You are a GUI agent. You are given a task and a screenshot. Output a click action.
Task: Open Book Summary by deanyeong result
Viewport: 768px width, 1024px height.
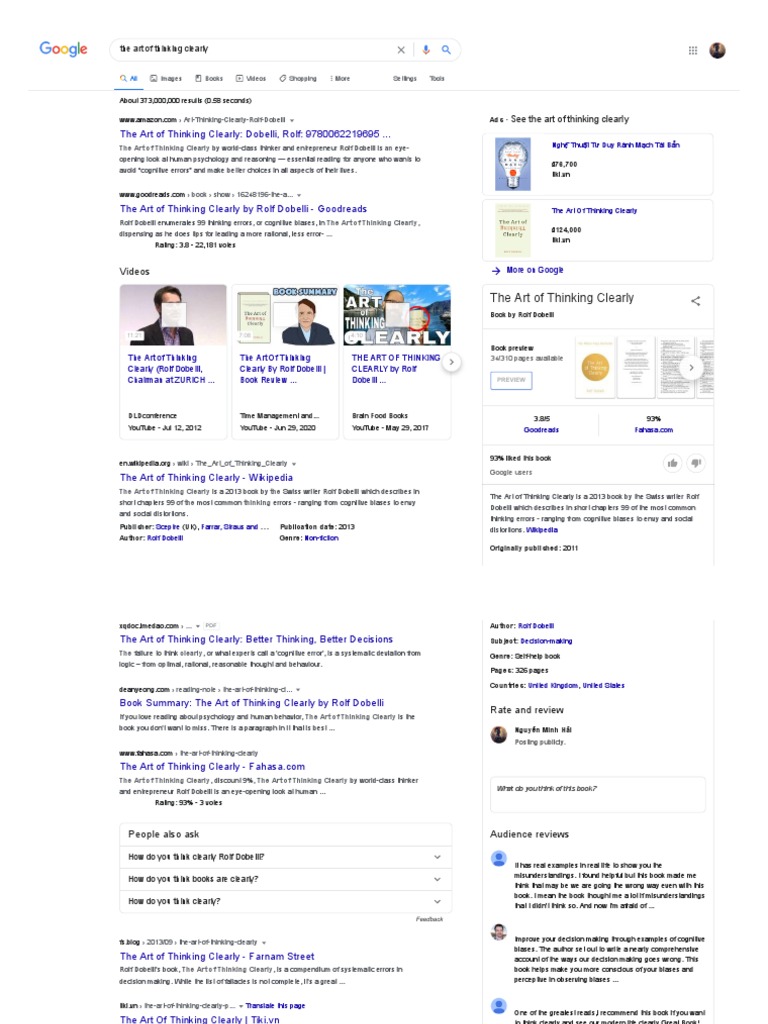251,703
